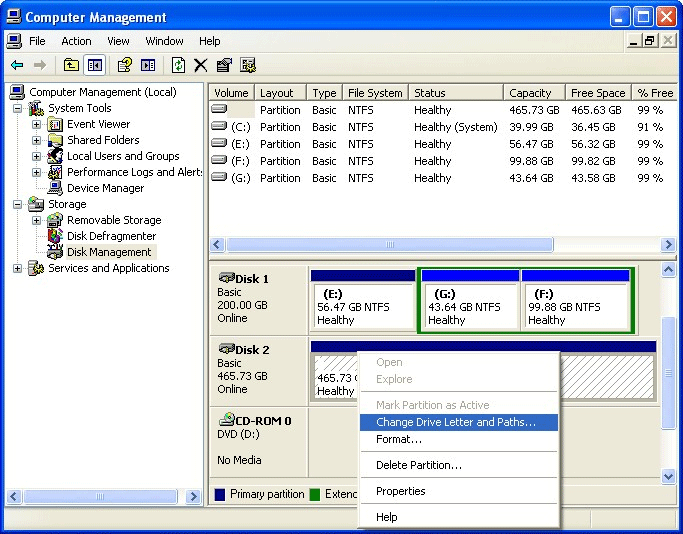The image size is (683, 534).
Task: Click the last toolbar settings icon
Action: tap(248, 65)
